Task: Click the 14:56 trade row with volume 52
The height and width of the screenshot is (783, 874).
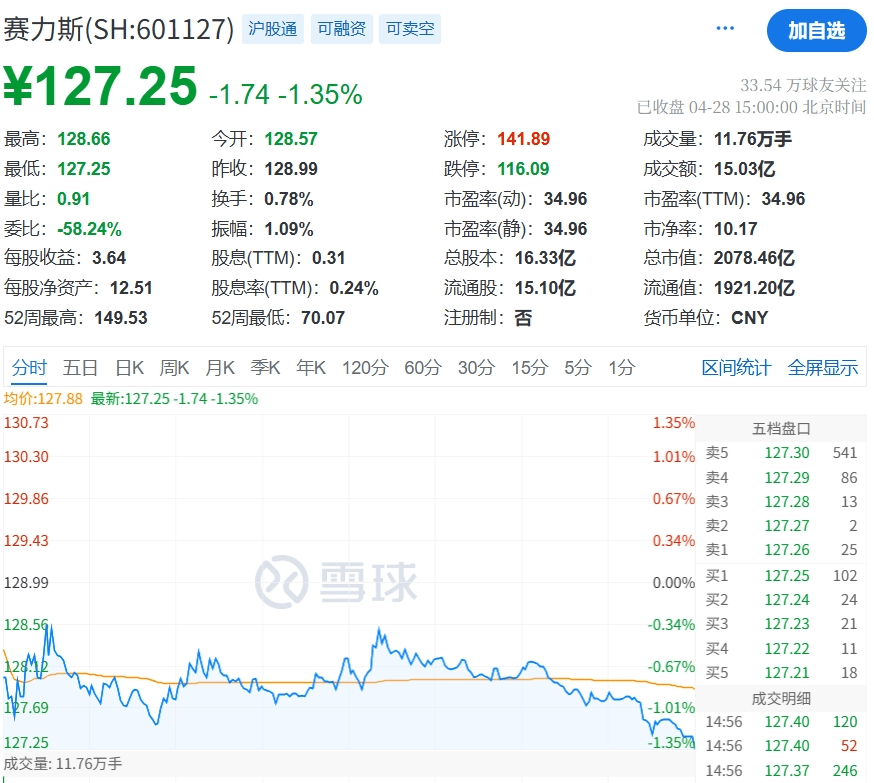Action: point(781,746)
